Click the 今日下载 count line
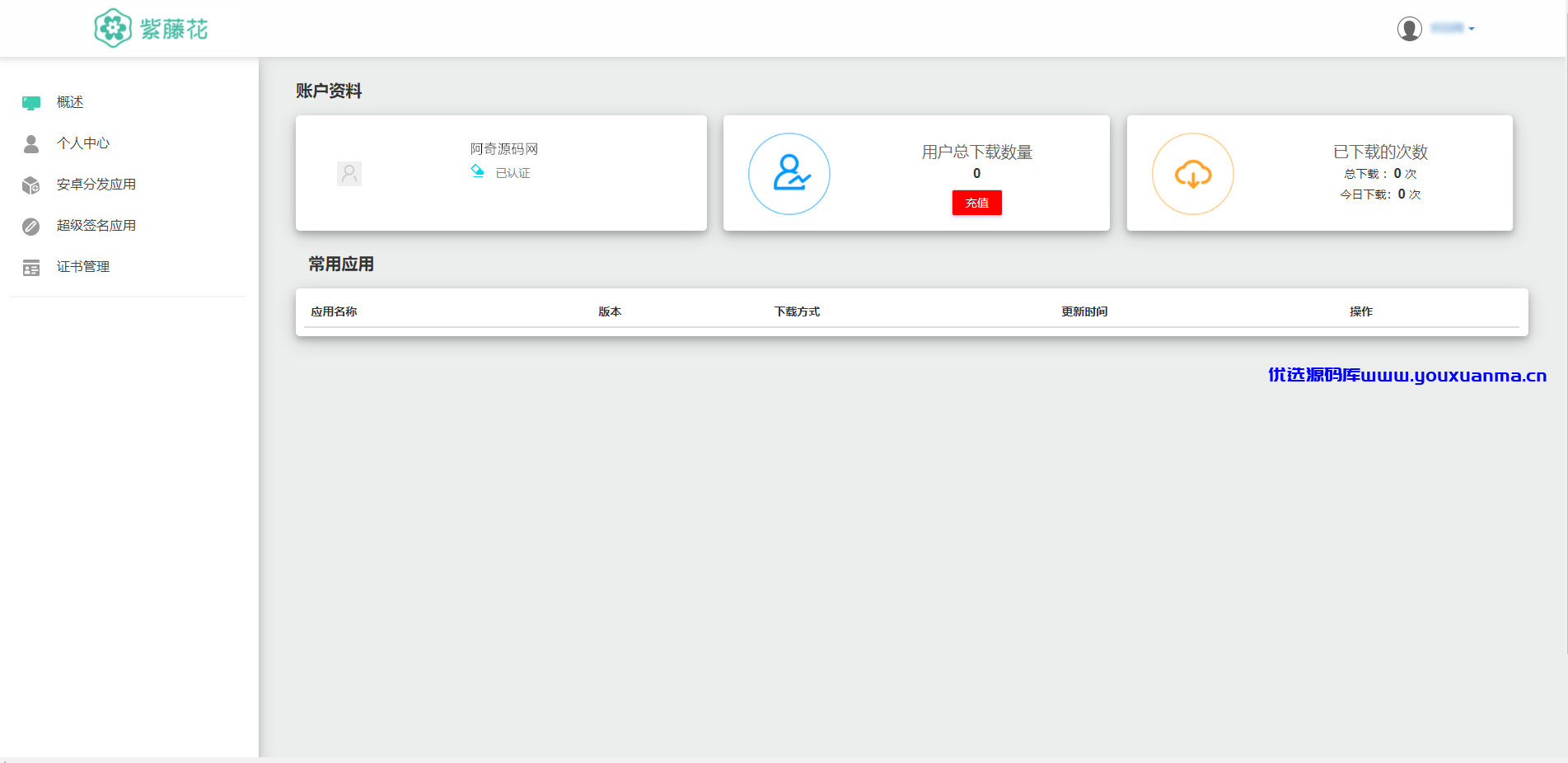The height and width of the screenshot is (763, 1568). coord(1381,194)
